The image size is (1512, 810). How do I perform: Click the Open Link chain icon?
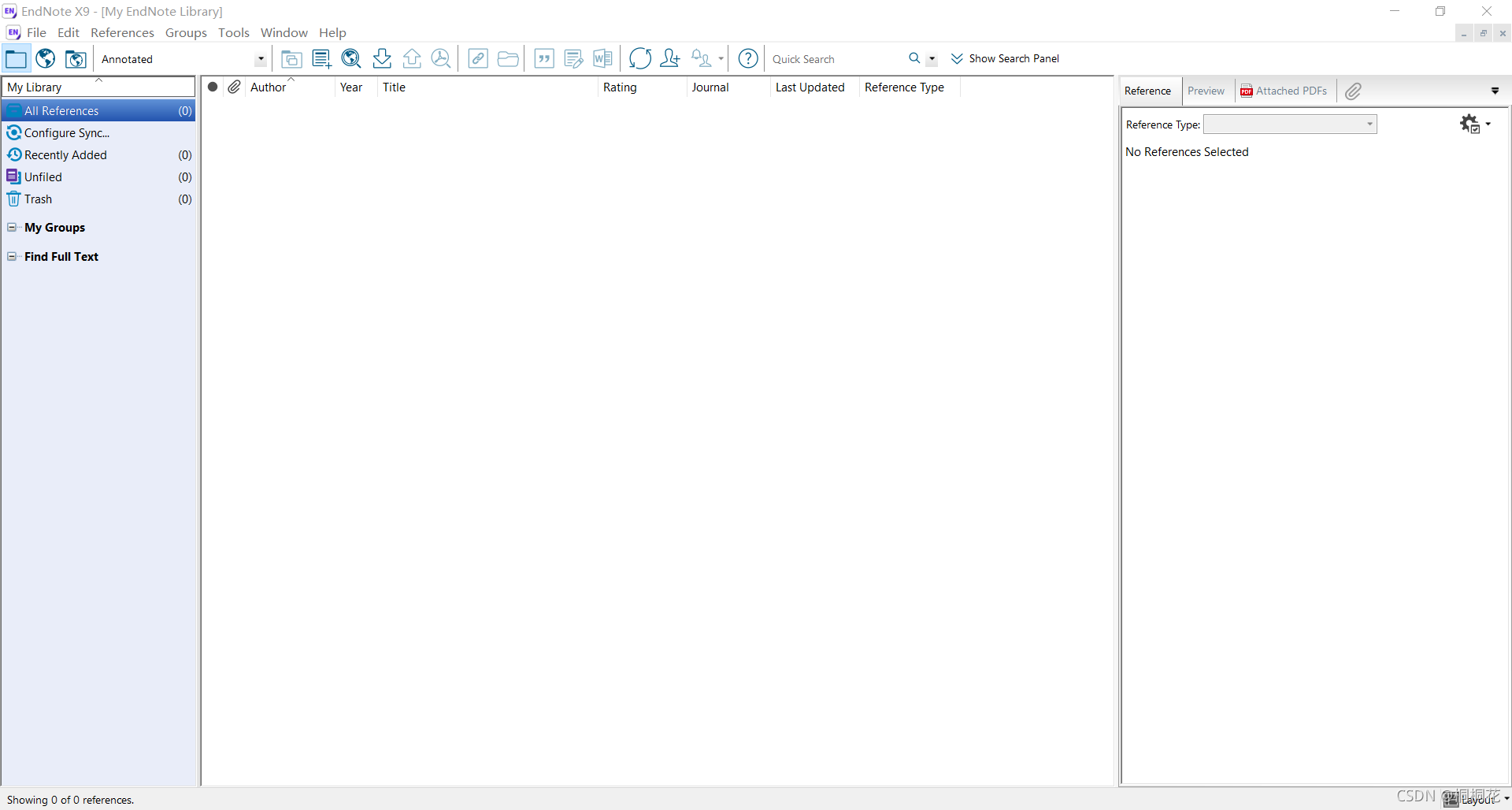point(478,59)
